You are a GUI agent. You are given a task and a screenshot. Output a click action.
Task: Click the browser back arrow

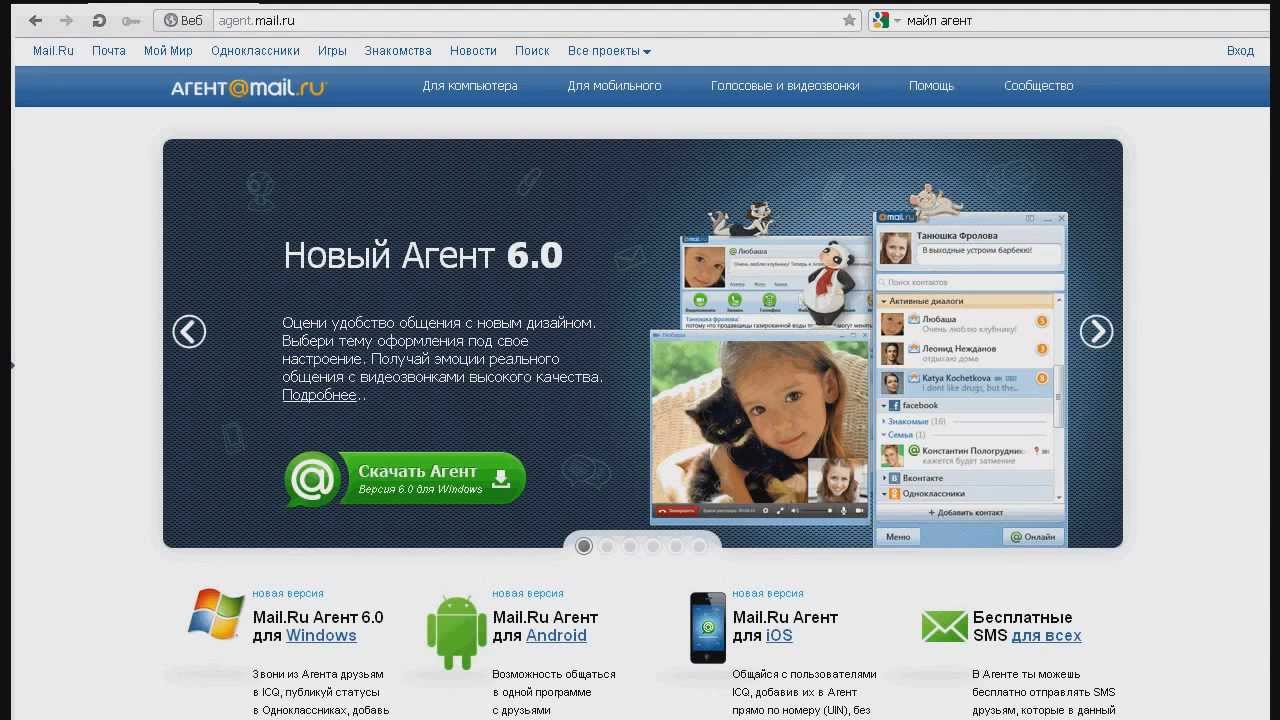(x=35, y=20)
